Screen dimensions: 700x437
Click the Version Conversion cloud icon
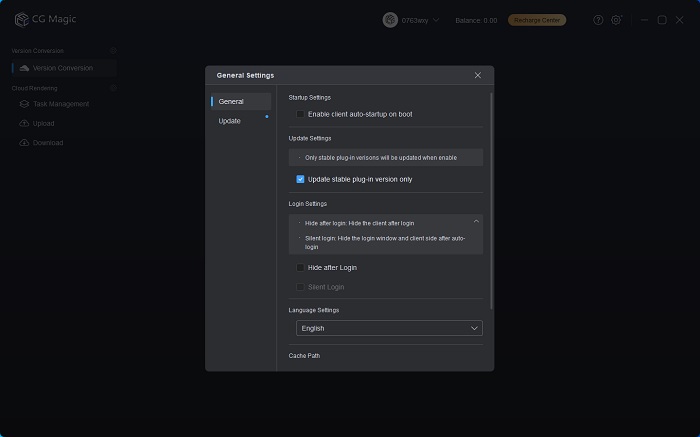24,68
